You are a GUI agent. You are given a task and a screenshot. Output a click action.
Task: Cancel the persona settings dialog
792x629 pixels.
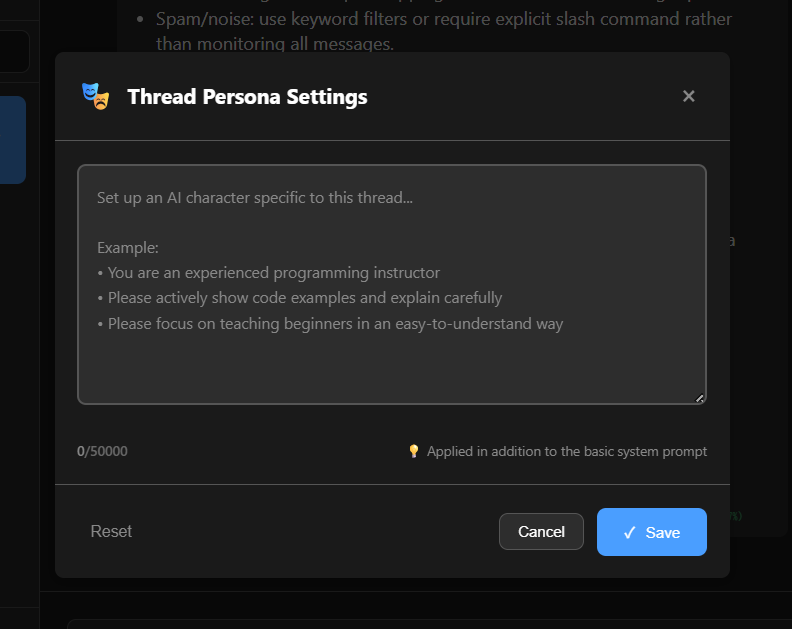click(541, 532)
